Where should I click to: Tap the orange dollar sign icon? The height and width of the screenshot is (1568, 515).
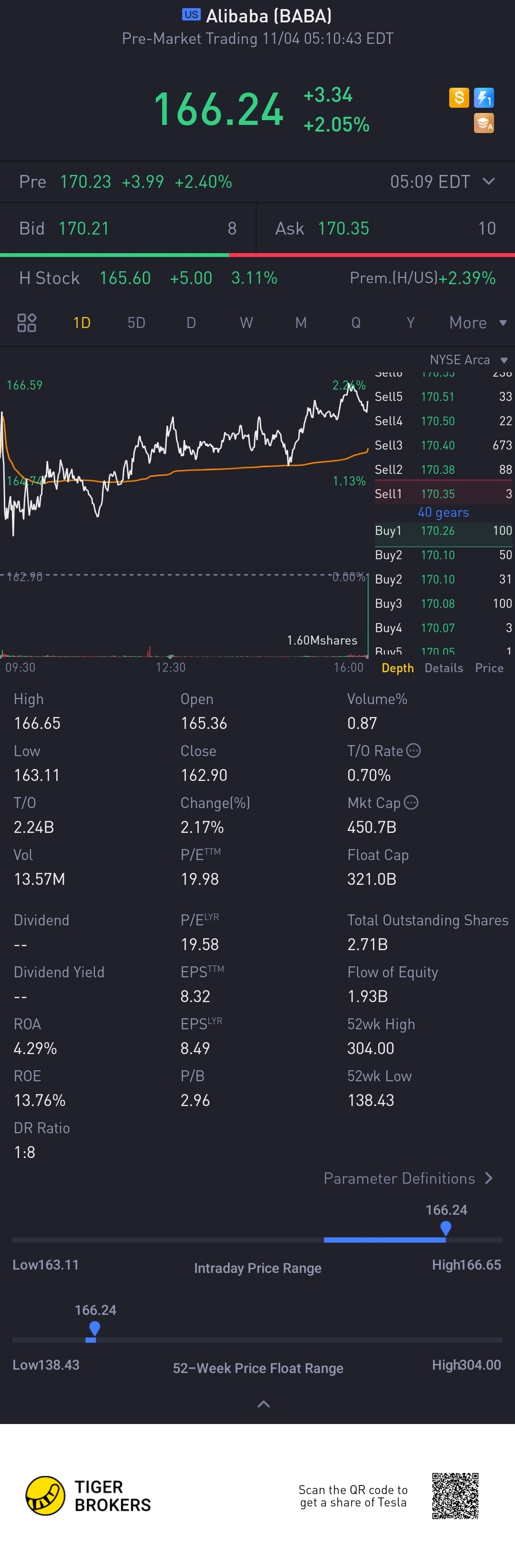tap(459, 97)
